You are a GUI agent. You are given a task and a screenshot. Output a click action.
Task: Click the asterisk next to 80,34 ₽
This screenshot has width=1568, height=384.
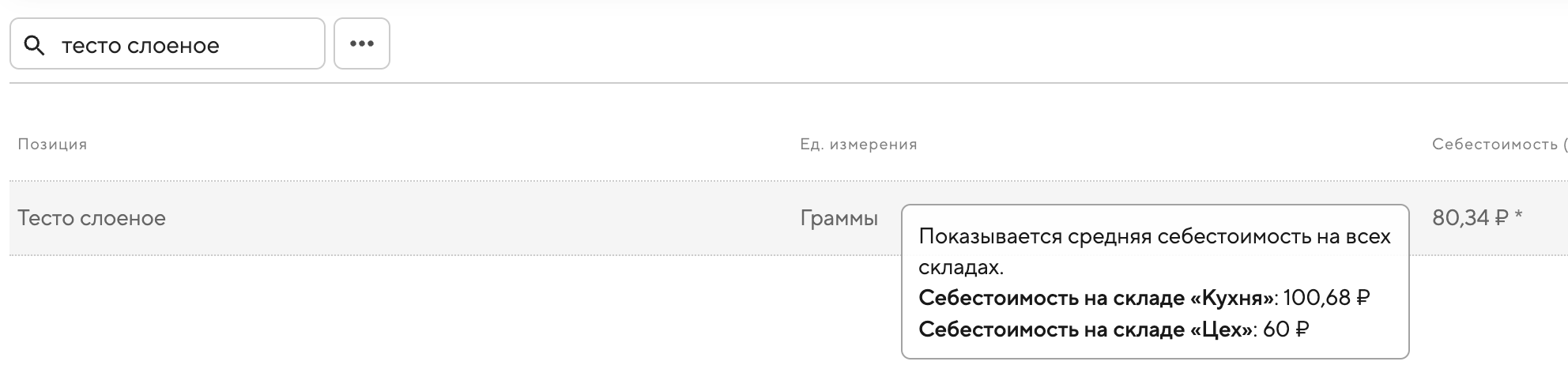1519,217
